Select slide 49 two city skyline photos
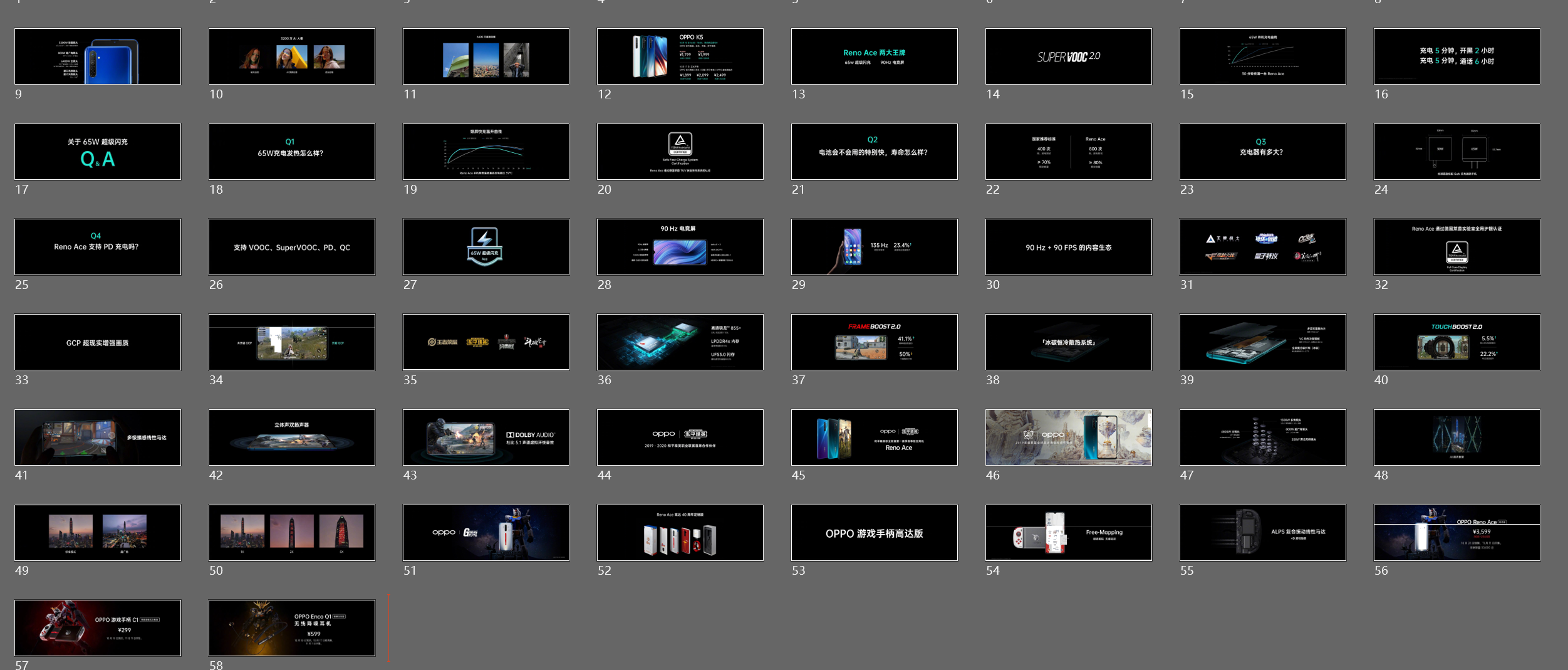Viewport: 1568px width, 670px height. click(98, 533)
